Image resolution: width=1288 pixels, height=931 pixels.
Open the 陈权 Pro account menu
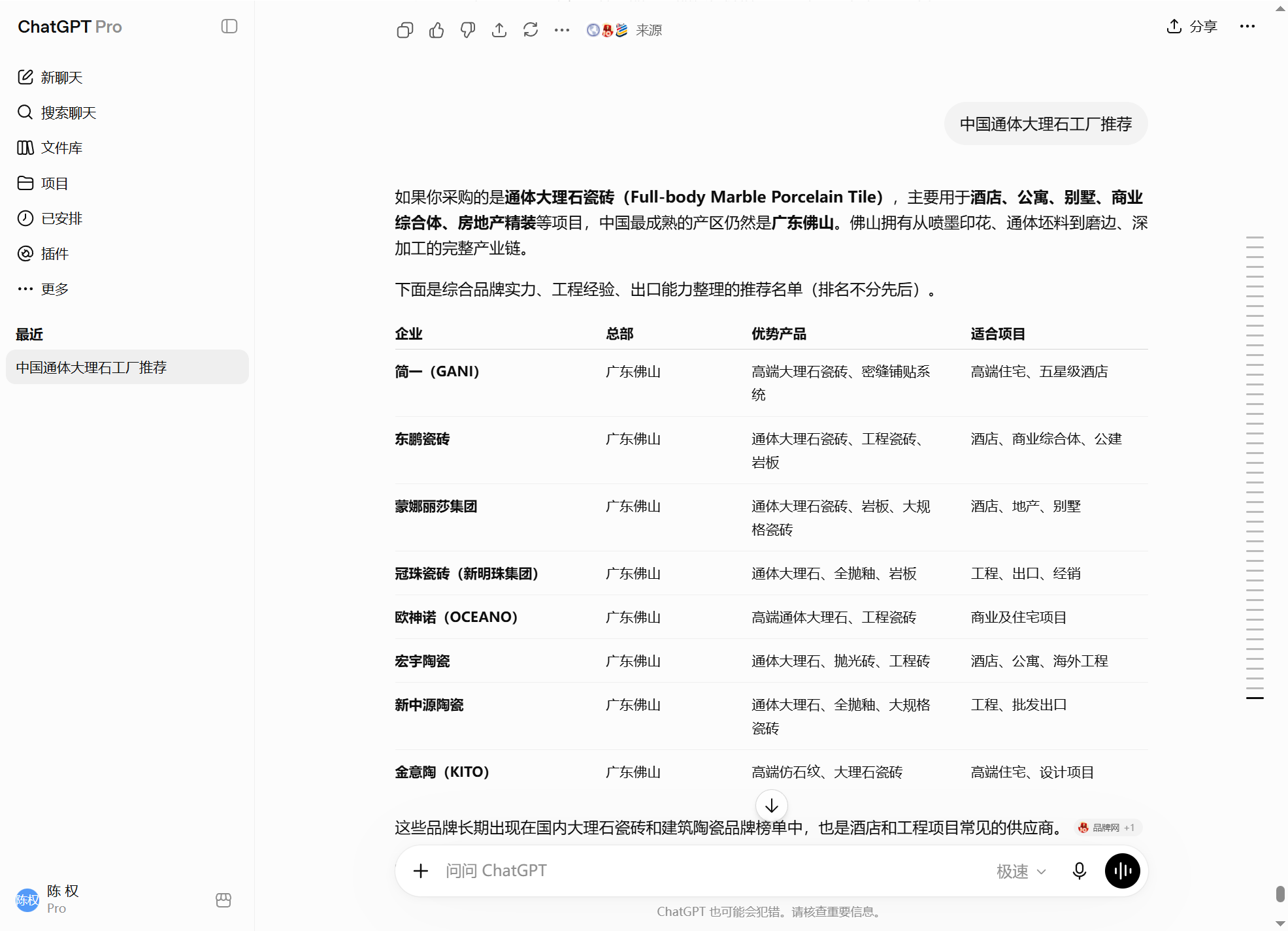pos(108,900)
